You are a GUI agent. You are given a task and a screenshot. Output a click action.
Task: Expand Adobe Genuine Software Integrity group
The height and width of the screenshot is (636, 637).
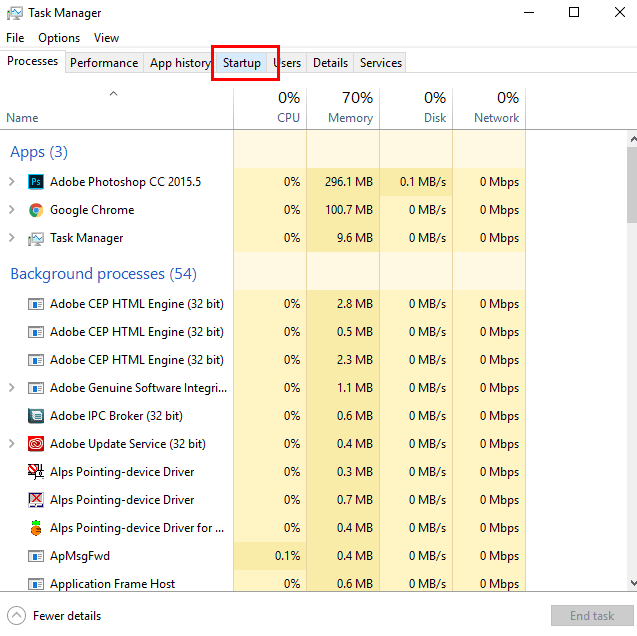[12, 388]
